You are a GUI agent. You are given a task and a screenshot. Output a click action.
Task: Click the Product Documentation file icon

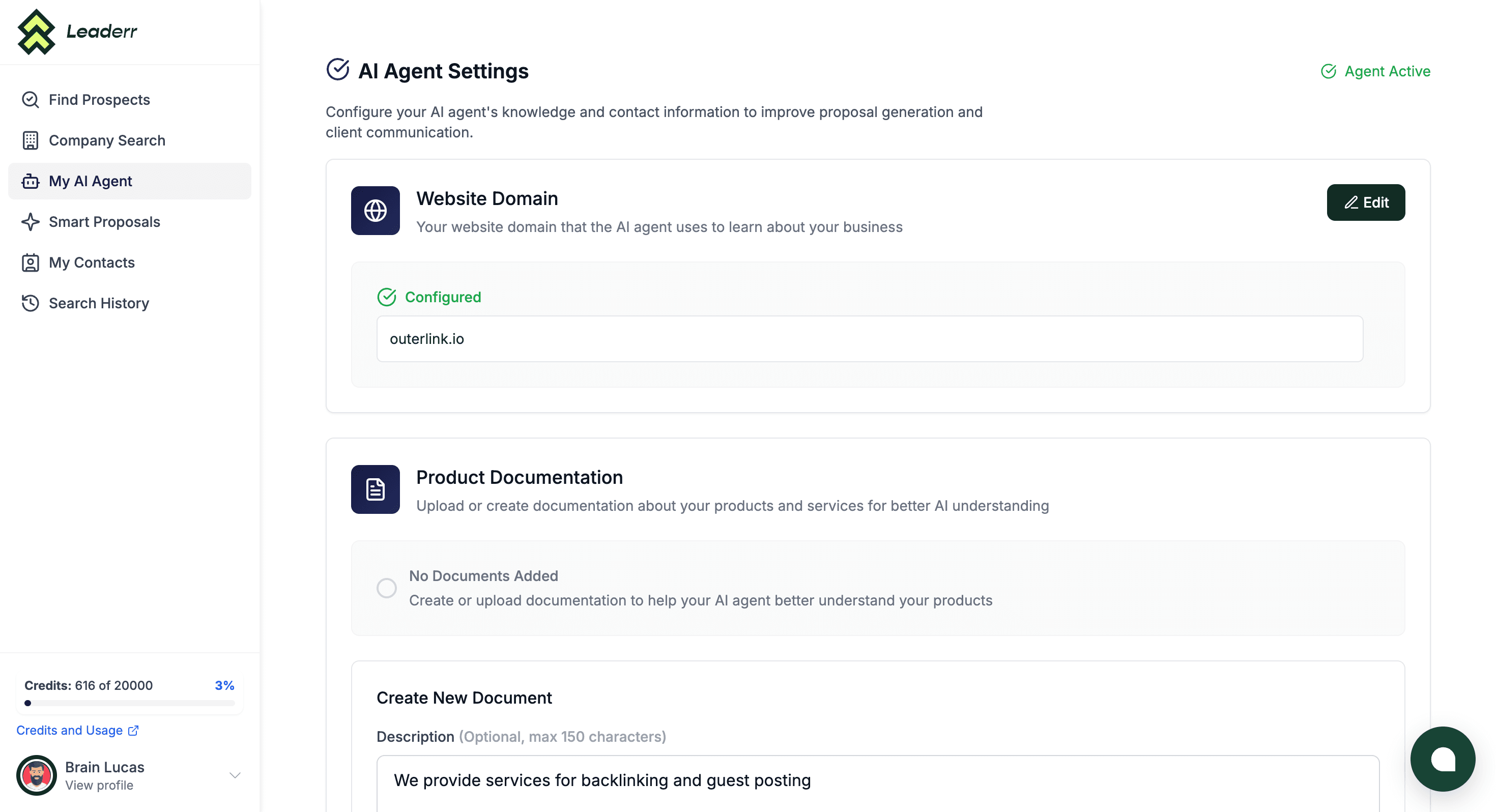pyautogui.click(x=375, y=489)
